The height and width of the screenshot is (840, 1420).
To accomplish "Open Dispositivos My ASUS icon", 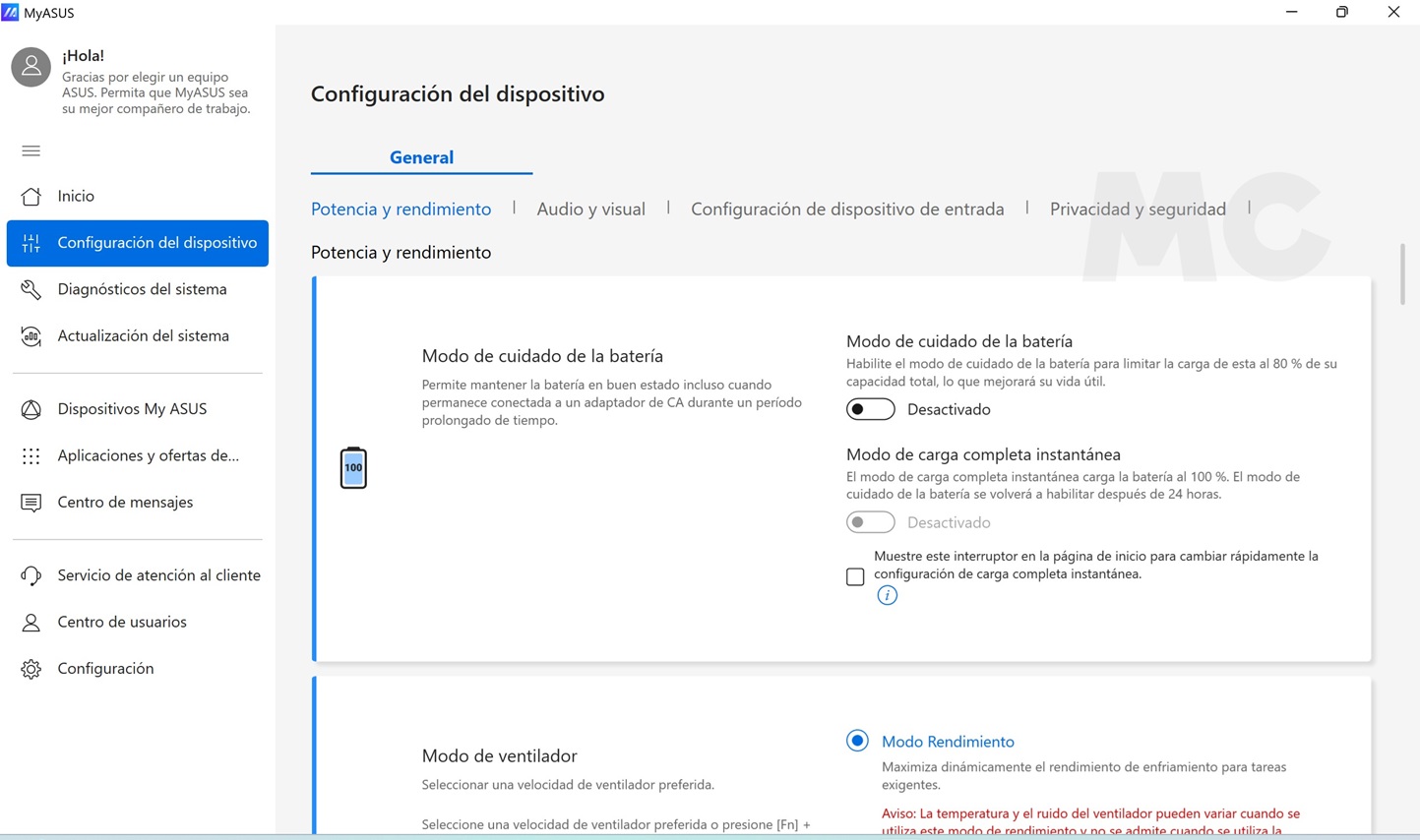I will click(31, 409).
